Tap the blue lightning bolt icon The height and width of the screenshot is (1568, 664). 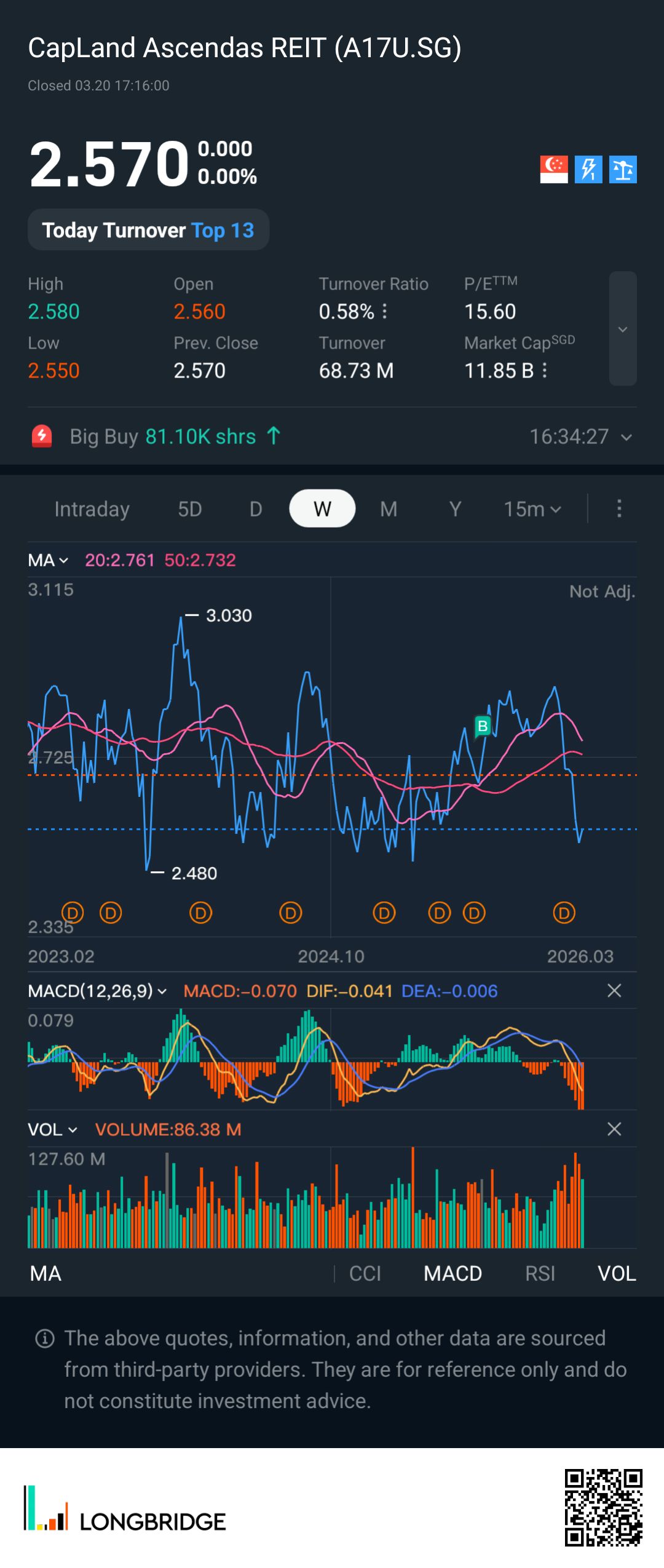[x=588, y=169]
